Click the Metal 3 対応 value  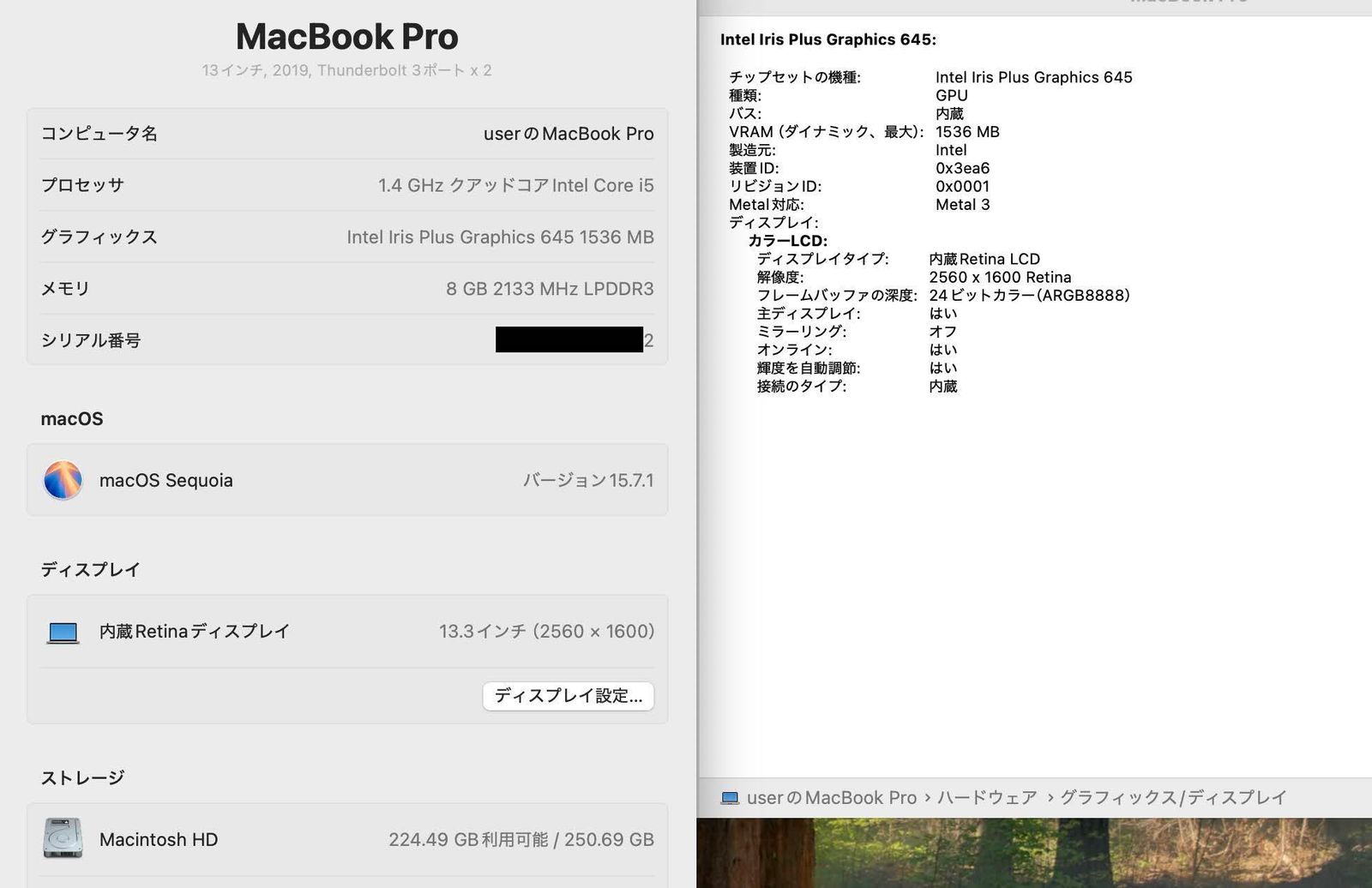point(961,204)
